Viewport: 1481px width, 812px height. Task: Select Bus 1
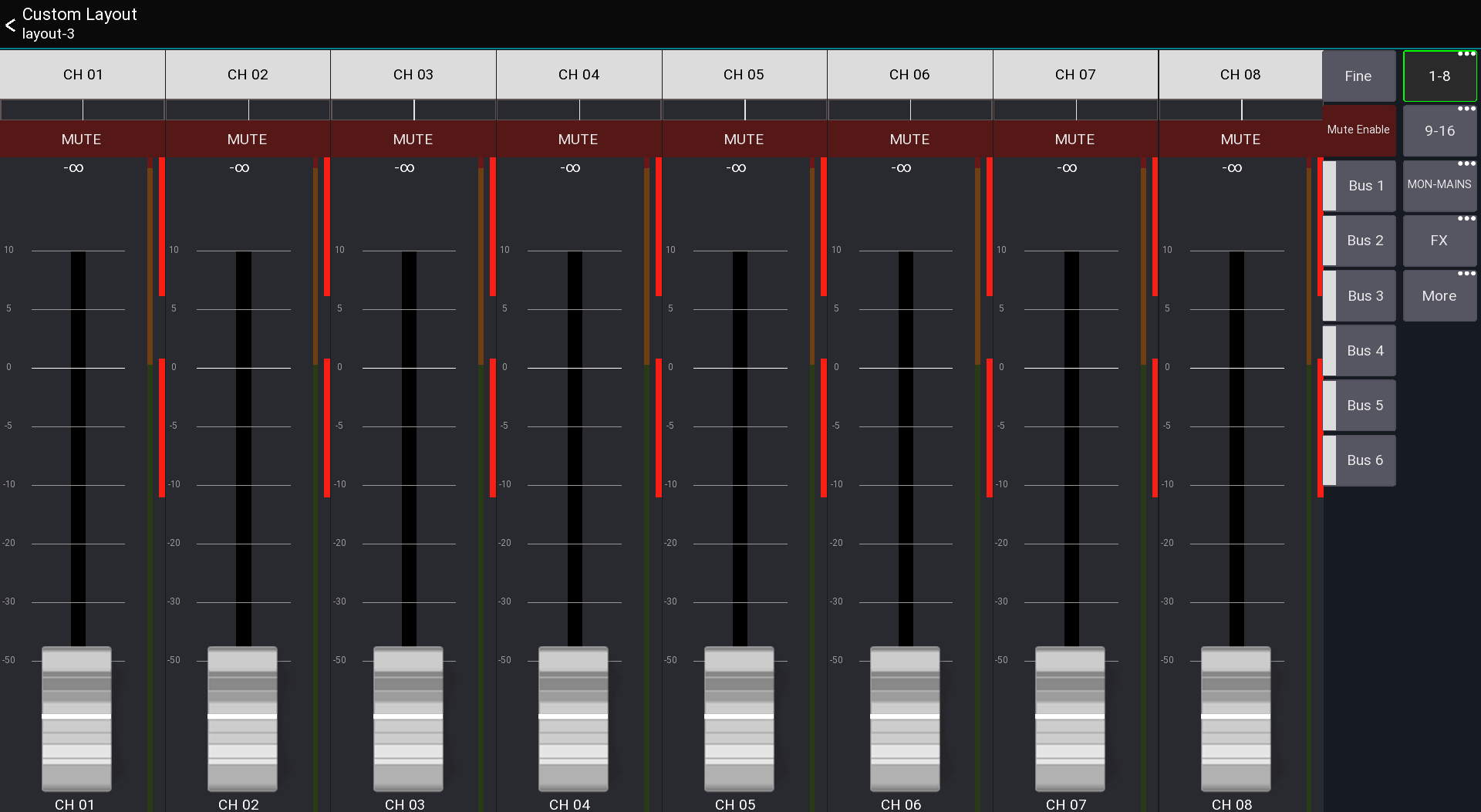click(1359, 186)
